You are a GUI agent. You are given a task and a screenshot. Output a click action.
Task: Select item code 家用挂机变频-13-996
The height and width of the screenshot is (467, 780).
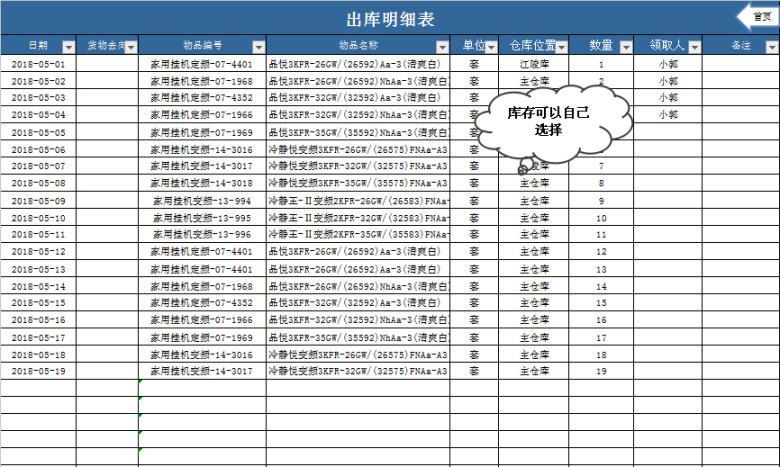pyautogui.click(x=202, y=234)
